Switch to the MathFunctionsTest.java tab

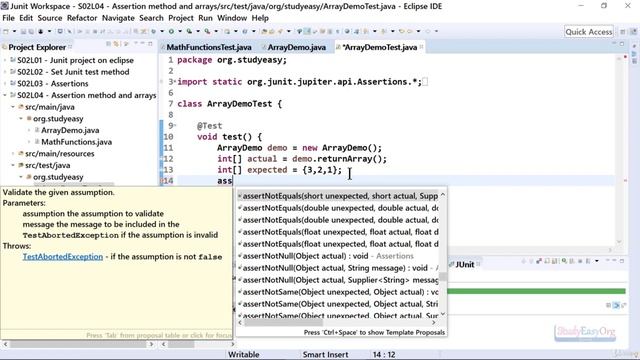tap(209, 47)
